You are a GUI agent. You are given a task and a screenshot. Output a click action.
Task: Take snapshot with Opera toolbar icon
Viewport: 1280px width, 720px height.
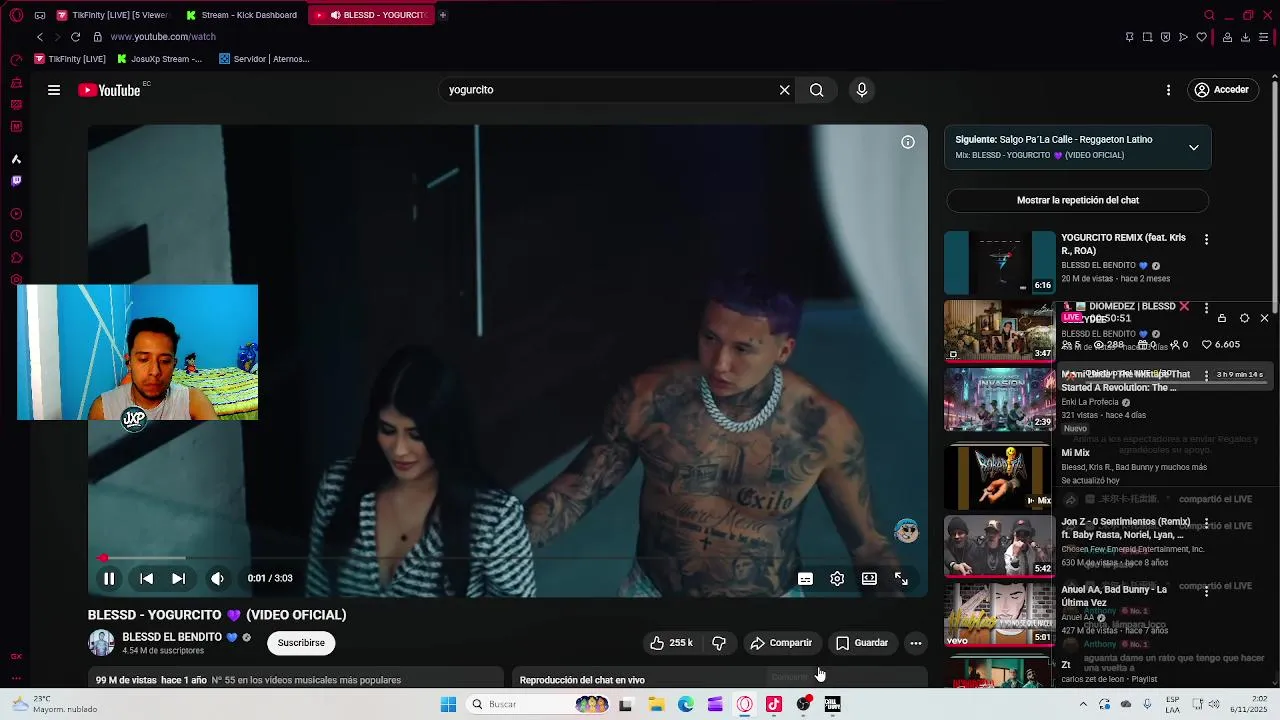pos(1147,37)
